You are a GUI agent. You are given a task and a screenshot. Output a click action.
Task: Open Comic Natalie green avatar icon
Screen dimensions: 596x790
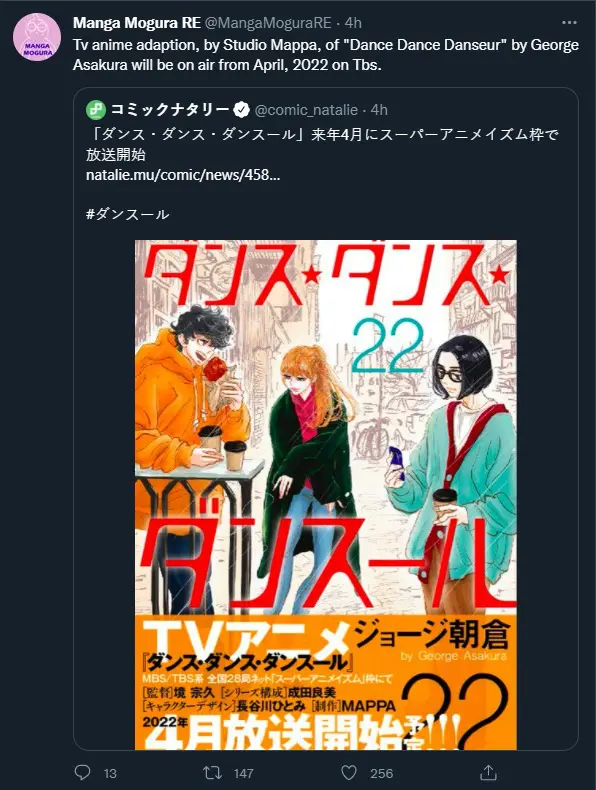[x=96, y=109]
